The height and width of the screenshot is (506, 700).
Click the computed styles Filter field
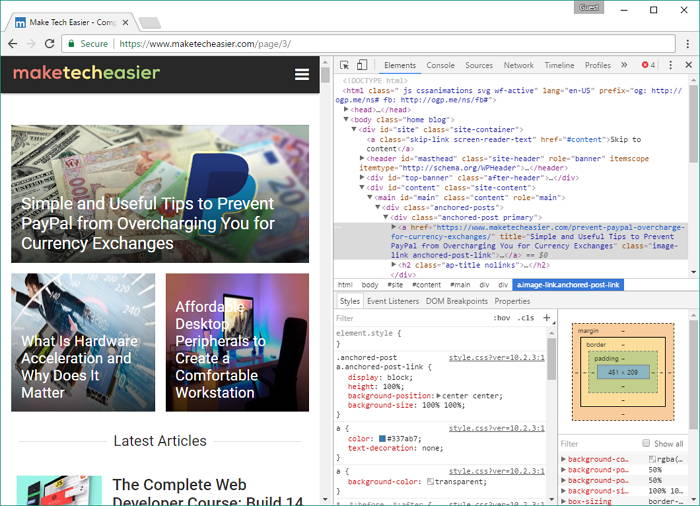pyautogui.click(x=598, y=443)
